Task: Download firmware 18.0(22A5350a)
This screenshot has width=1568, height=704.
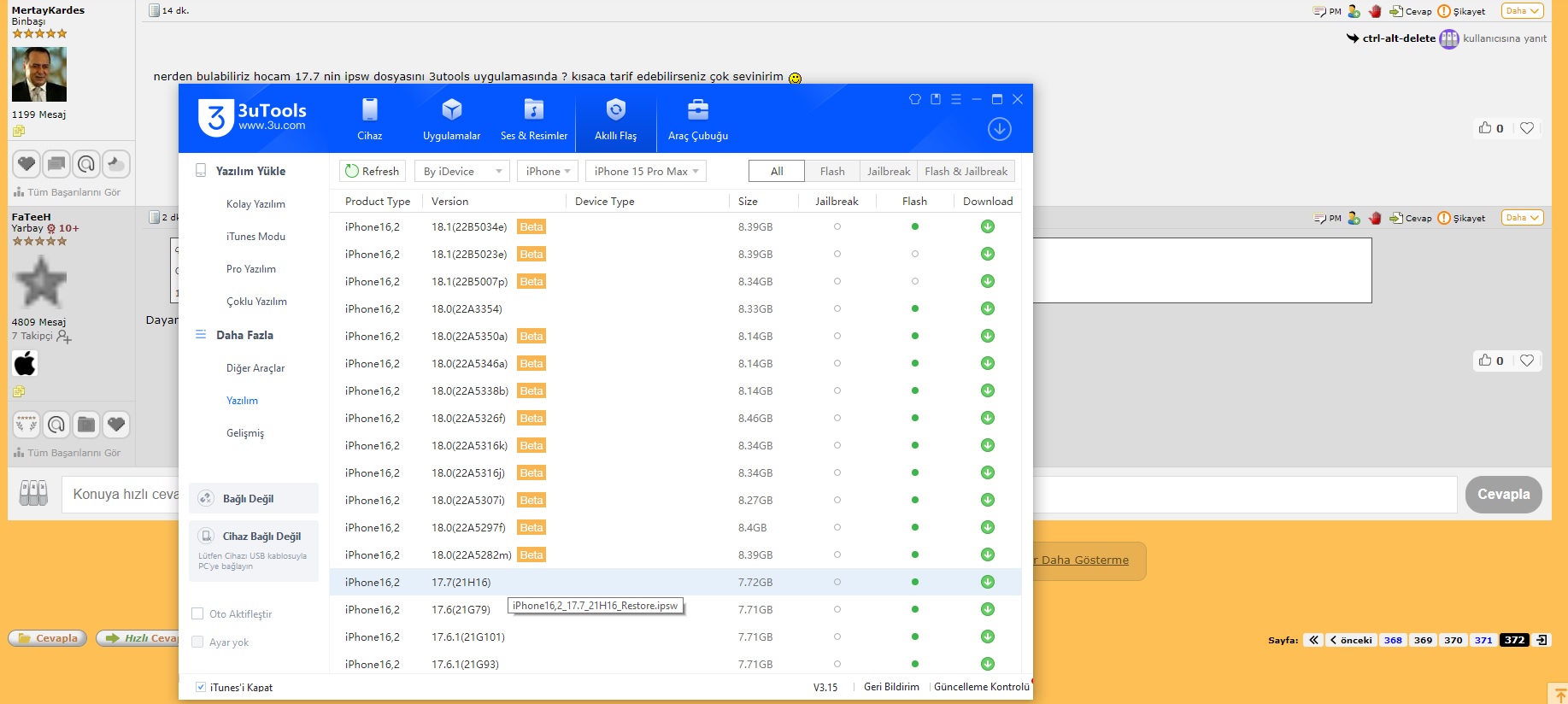Action: click(x=988, y=336)
